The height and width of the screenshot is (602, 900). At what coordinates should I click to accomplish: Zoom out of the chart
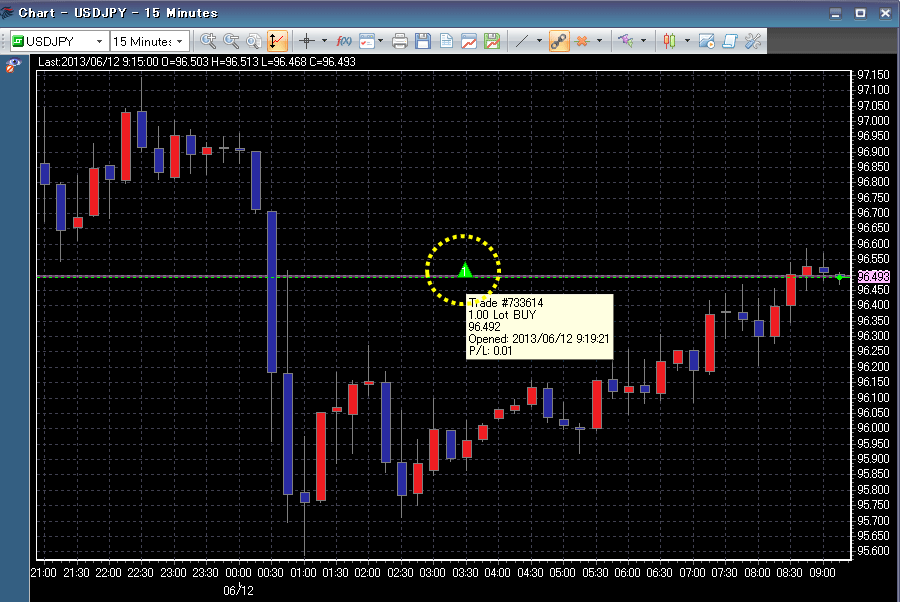pyautogui.click(x=231, y=41)
